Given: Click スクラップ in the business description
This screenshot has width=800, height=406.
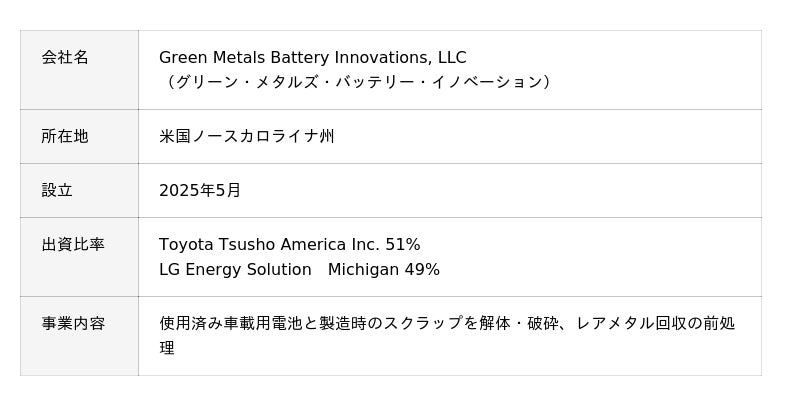Looking at the screenshot, I should pos(422,323).
